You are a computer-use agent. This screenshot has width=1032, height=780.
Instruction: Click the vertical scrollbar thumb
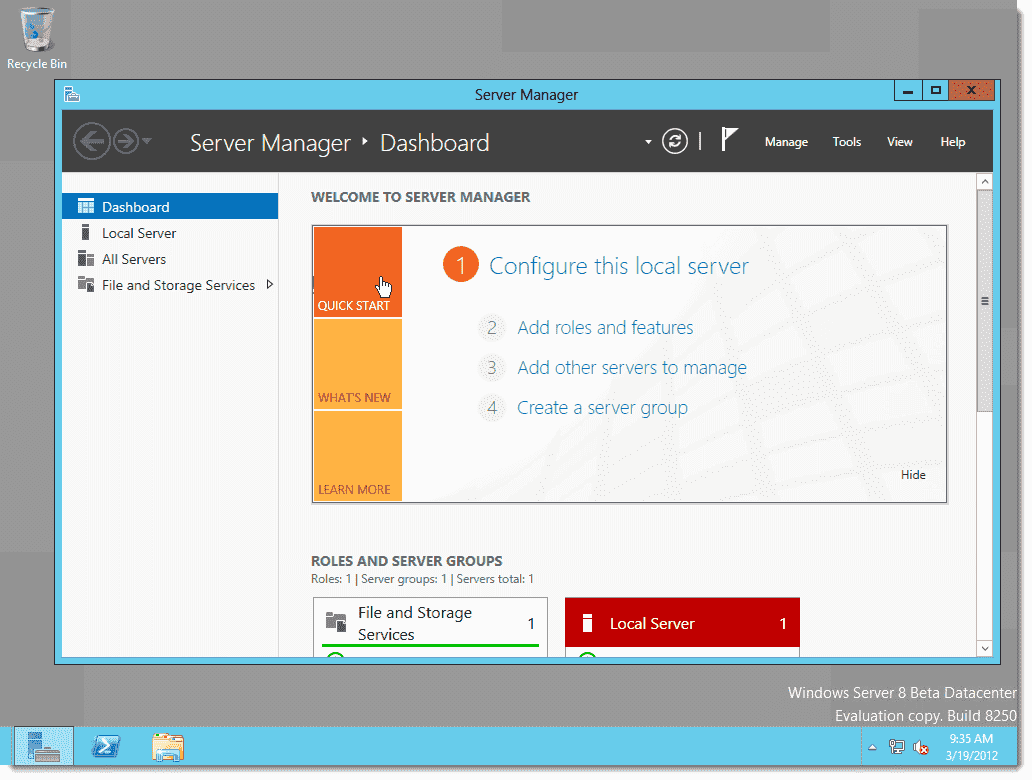pyautogui.click(x=985, y=301)
